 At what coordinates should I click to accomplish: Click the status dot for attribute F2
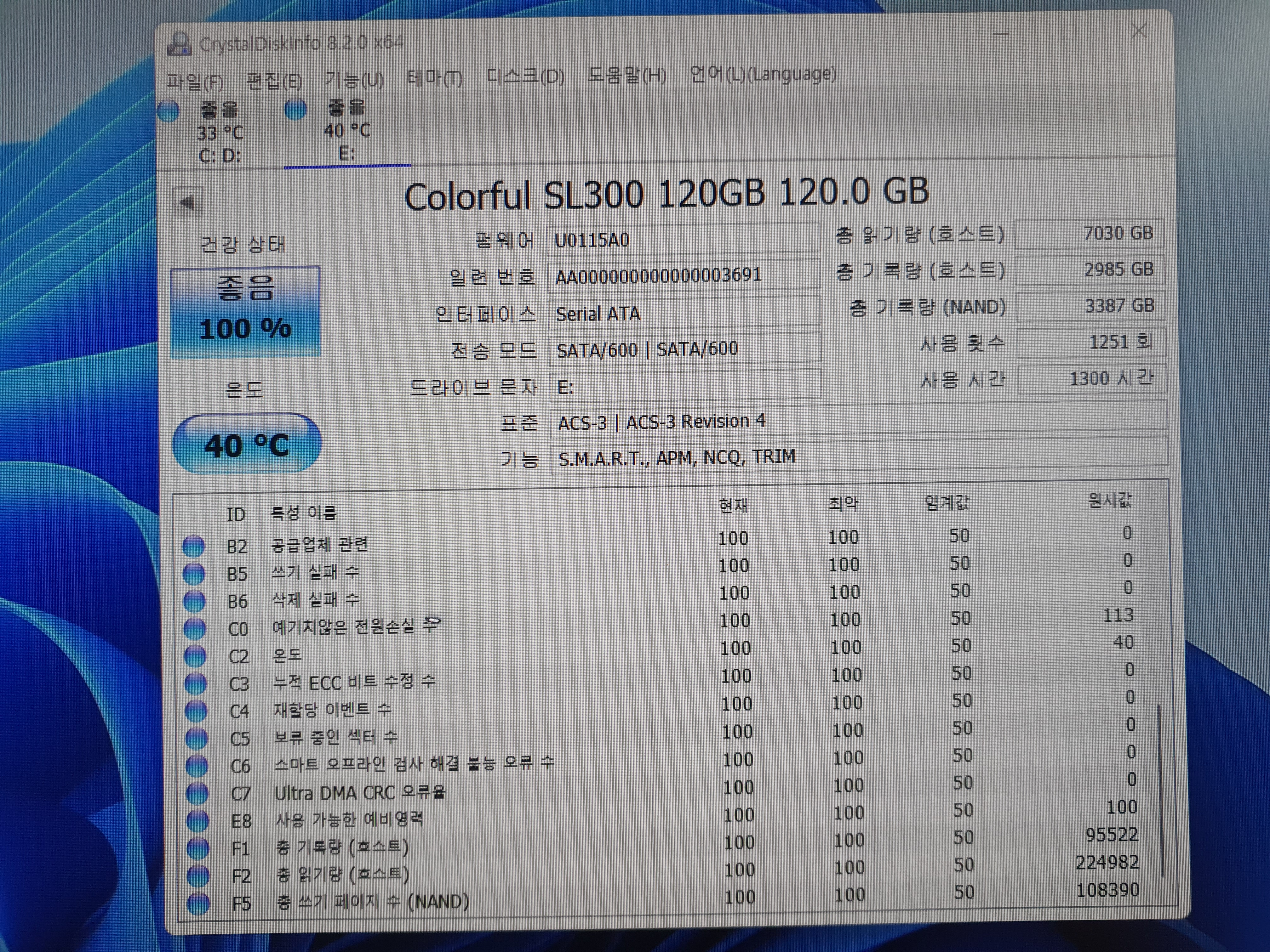pyautogui.click(x=199, y=876)
